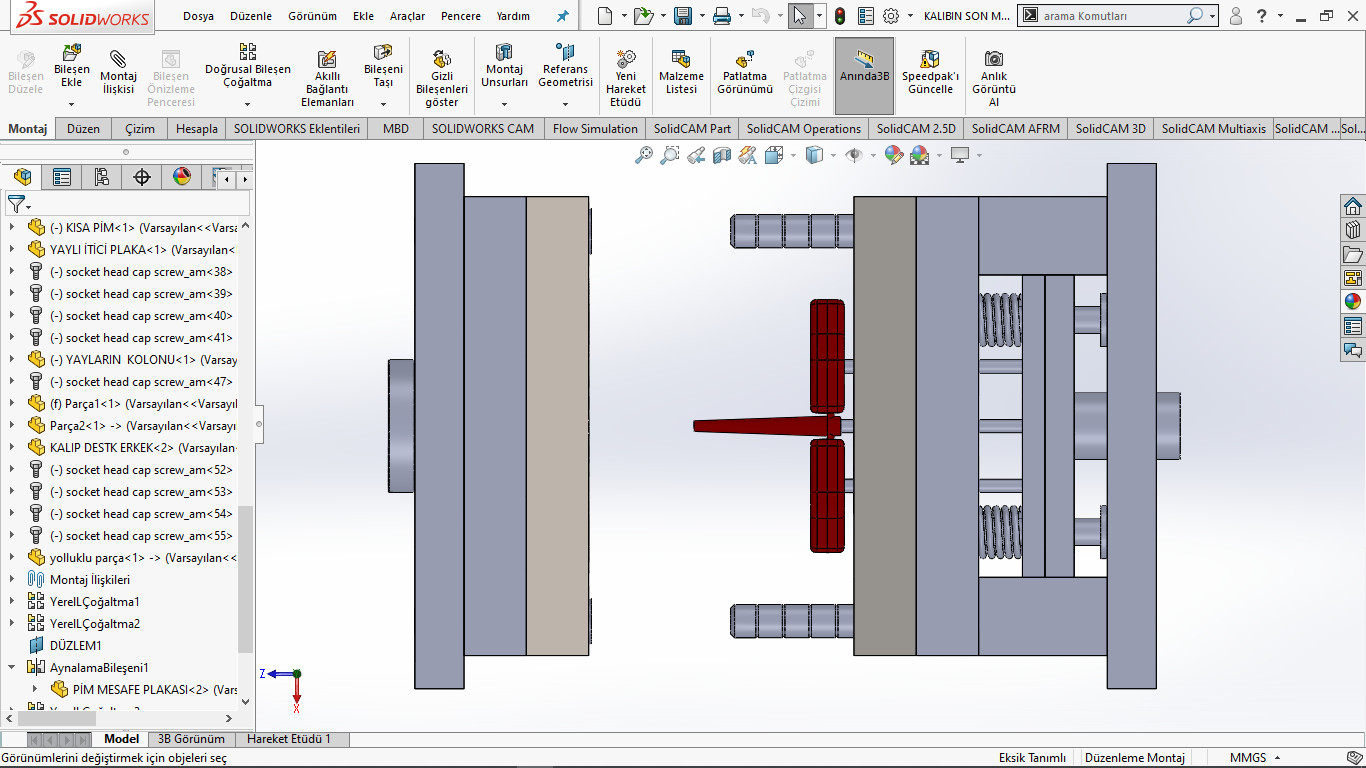
Task: Click the New document icon
Action: [x=604, y=16]
